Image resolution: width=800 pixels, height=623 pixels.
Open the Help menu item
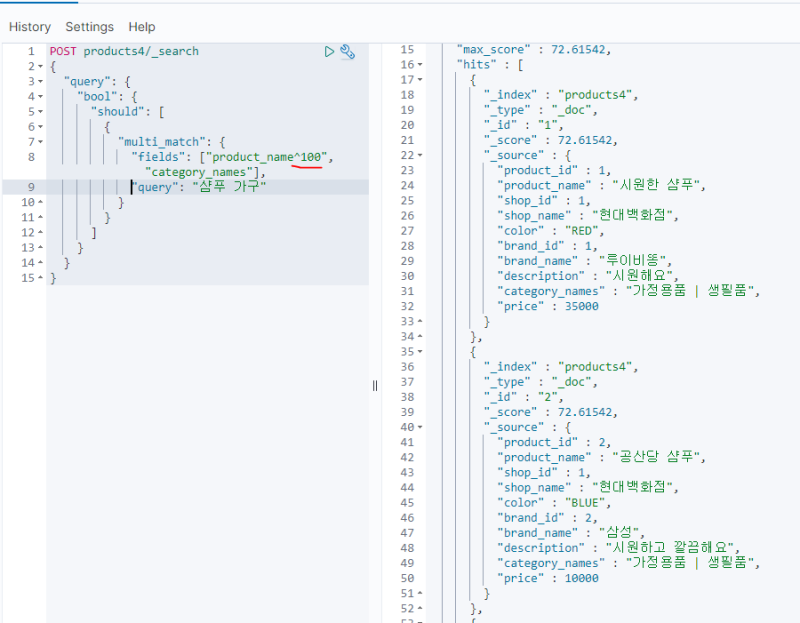[142, 27]
